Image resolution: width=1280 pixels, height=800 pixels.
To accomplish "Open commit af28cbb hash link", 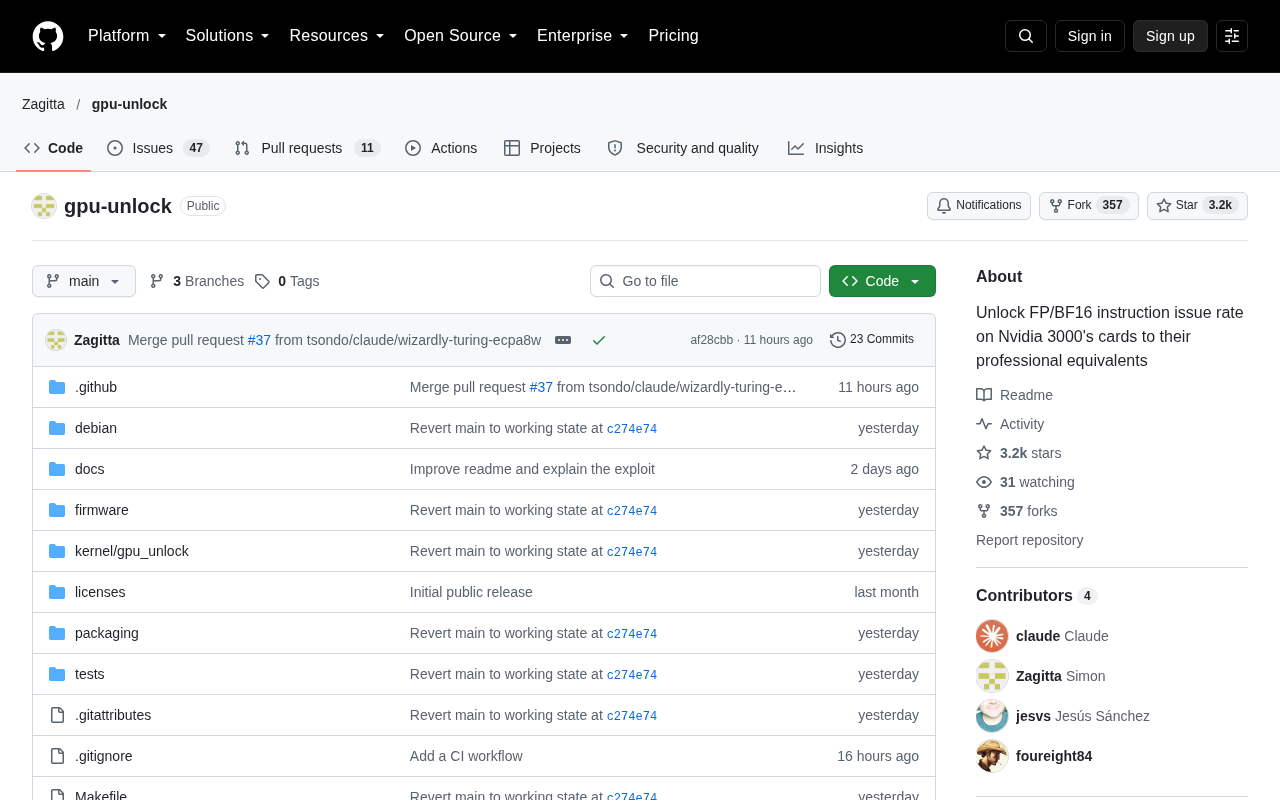I will click(711, 340).
